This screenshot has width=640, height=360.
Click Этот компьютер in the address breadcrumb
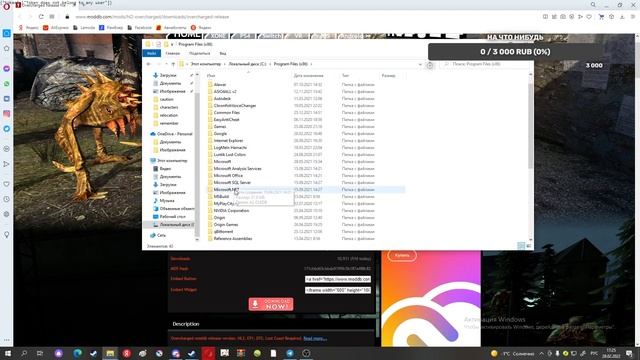206,64
